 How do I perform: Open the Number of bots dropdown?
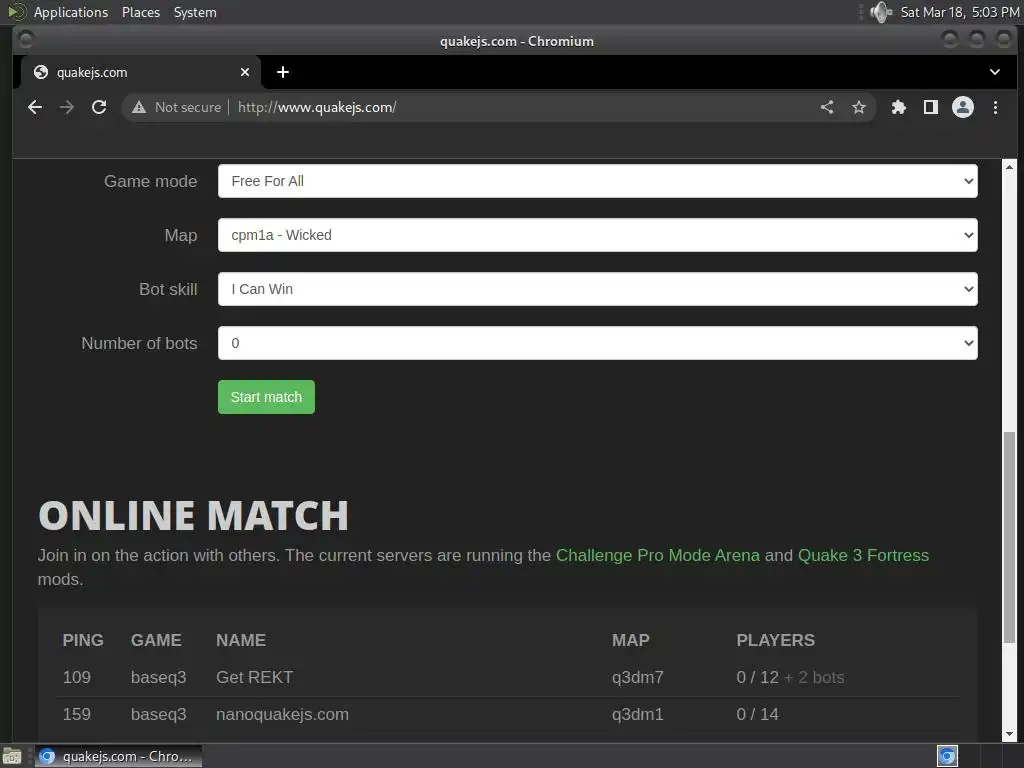pos(598,343)
